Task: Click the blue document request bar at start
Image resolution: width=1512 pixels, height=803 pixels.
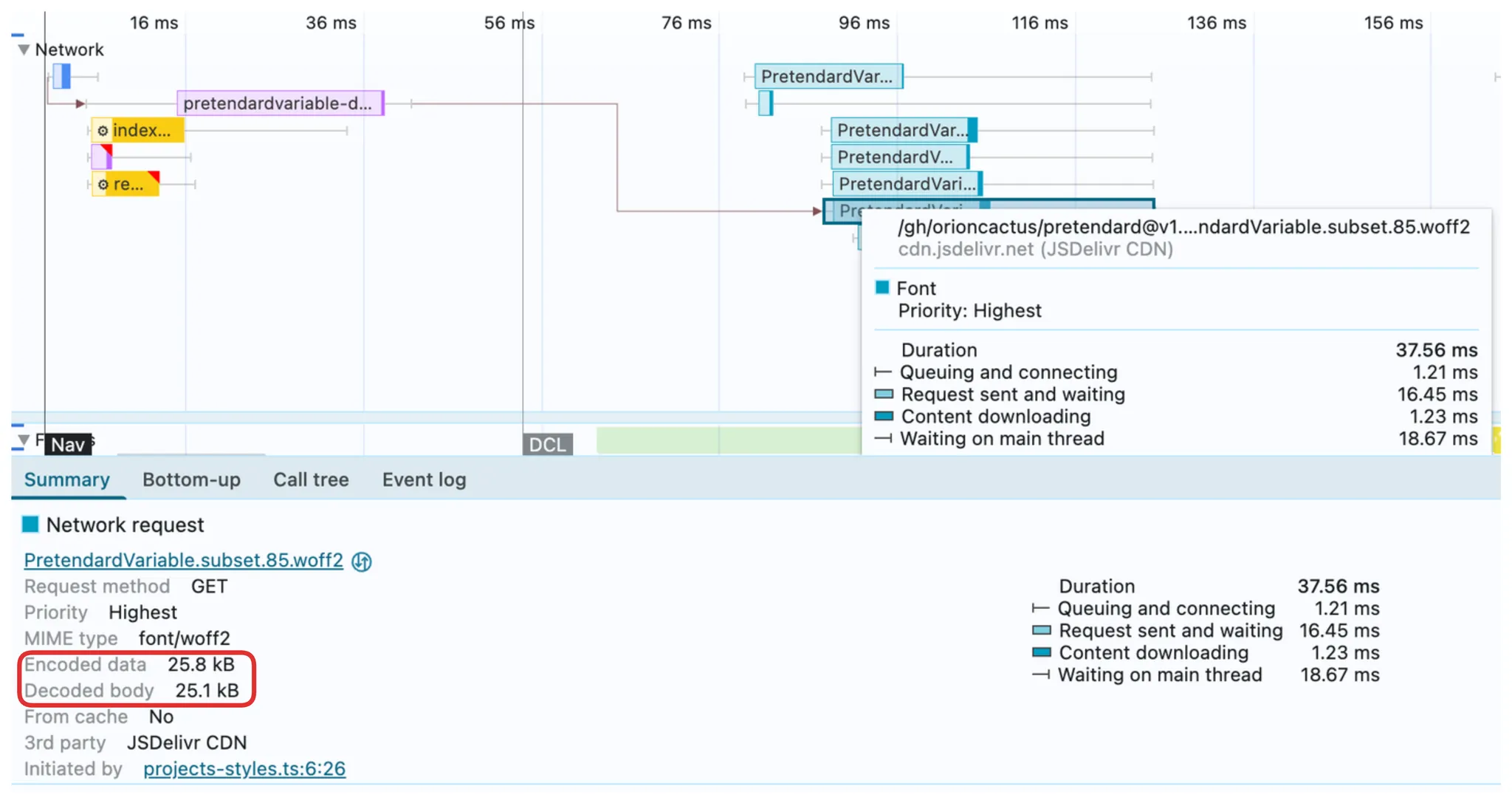Action: click(63, 76)
